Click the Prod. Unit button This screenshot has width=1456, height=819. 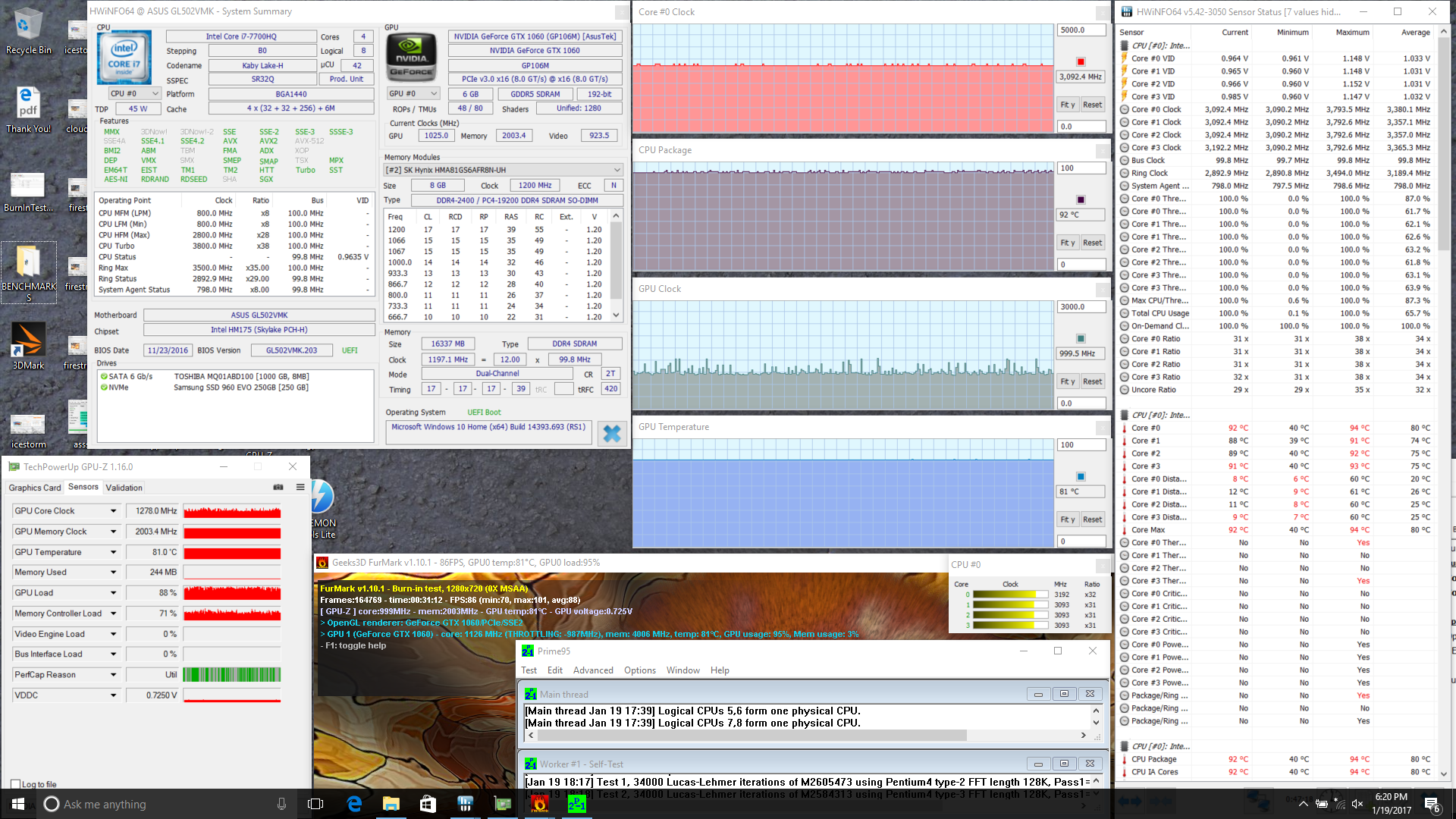coord(347,79)
